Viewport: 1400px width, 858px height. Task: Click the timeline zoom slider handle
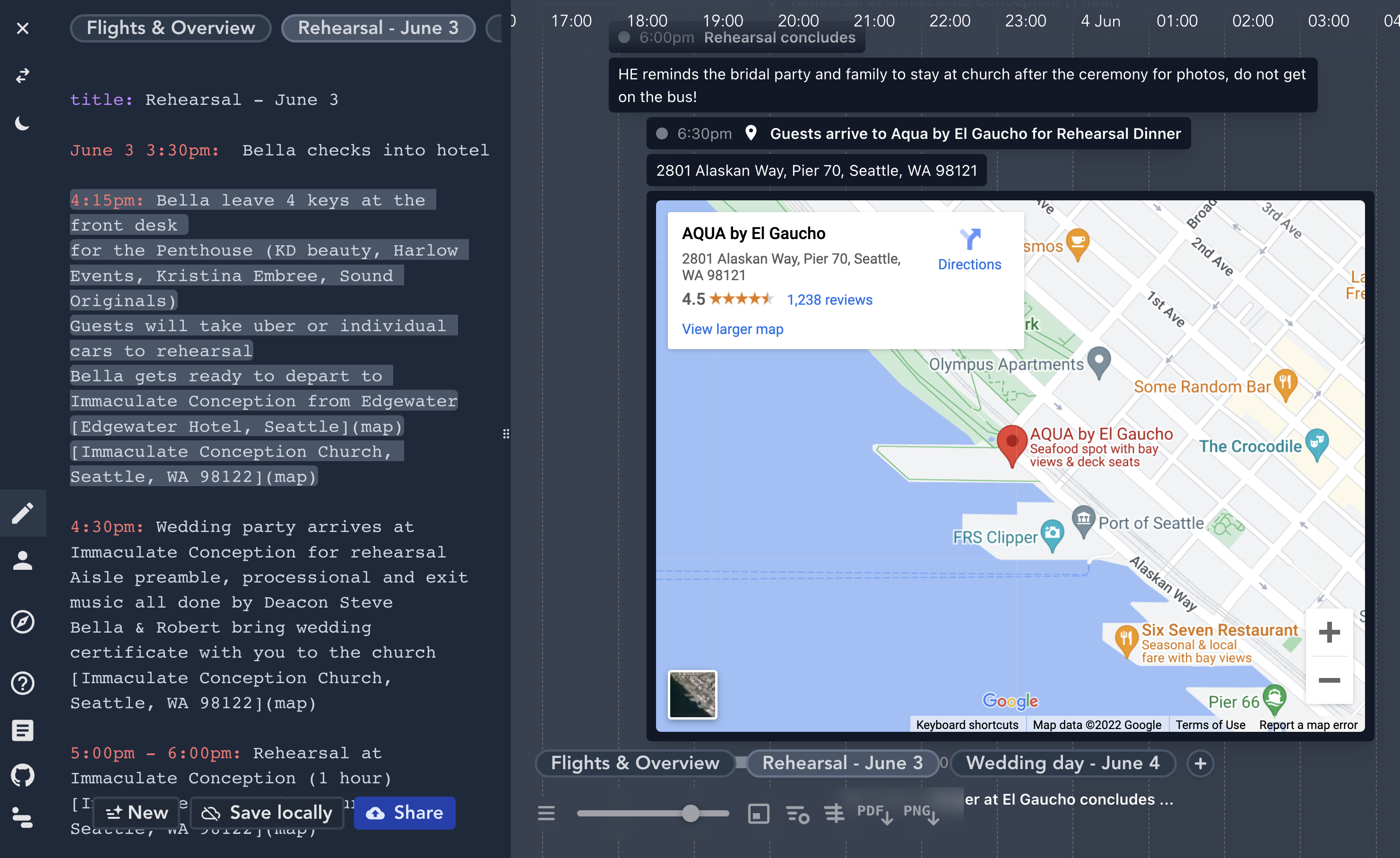(x=691, y=813)
